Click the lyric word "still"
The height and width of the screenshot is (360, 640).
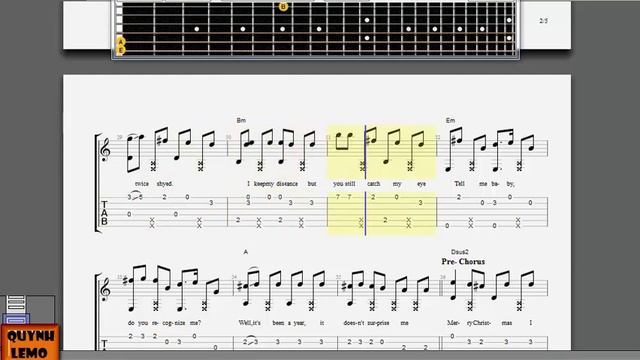tap(350, 184)
